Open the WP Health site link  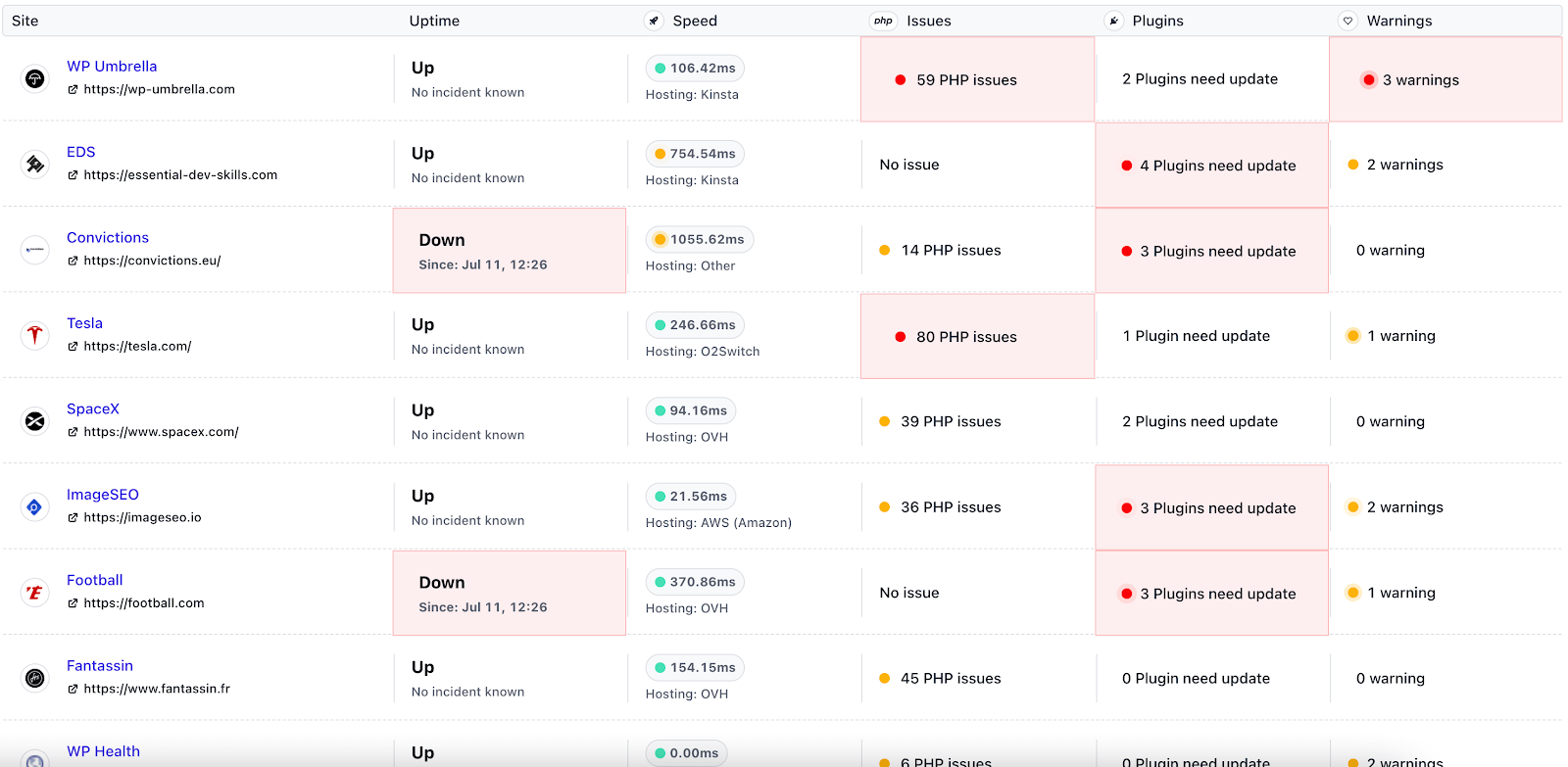pyautogui.click(x=103, y=751)
